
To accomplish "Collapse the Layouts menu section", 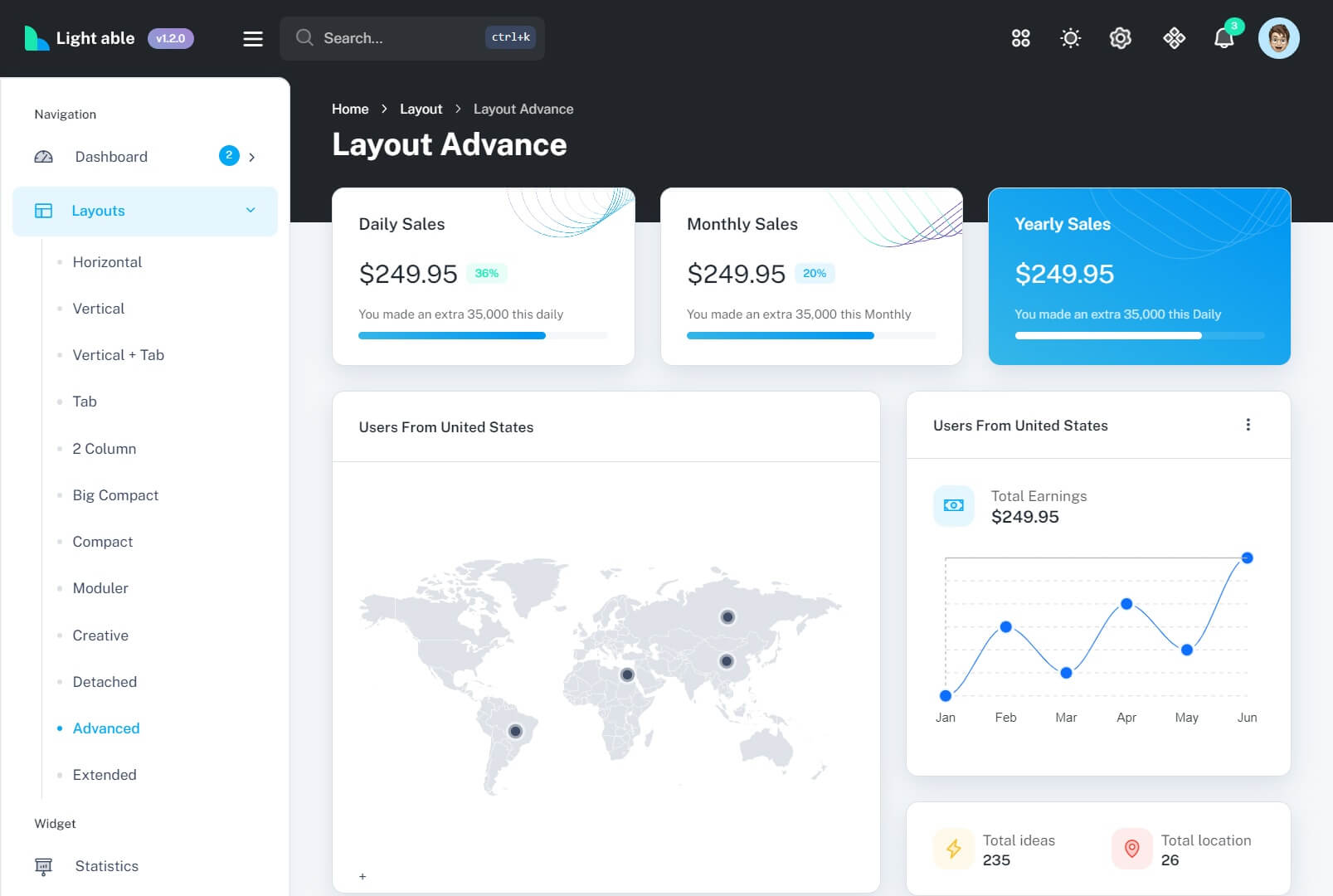I will 251,211.
